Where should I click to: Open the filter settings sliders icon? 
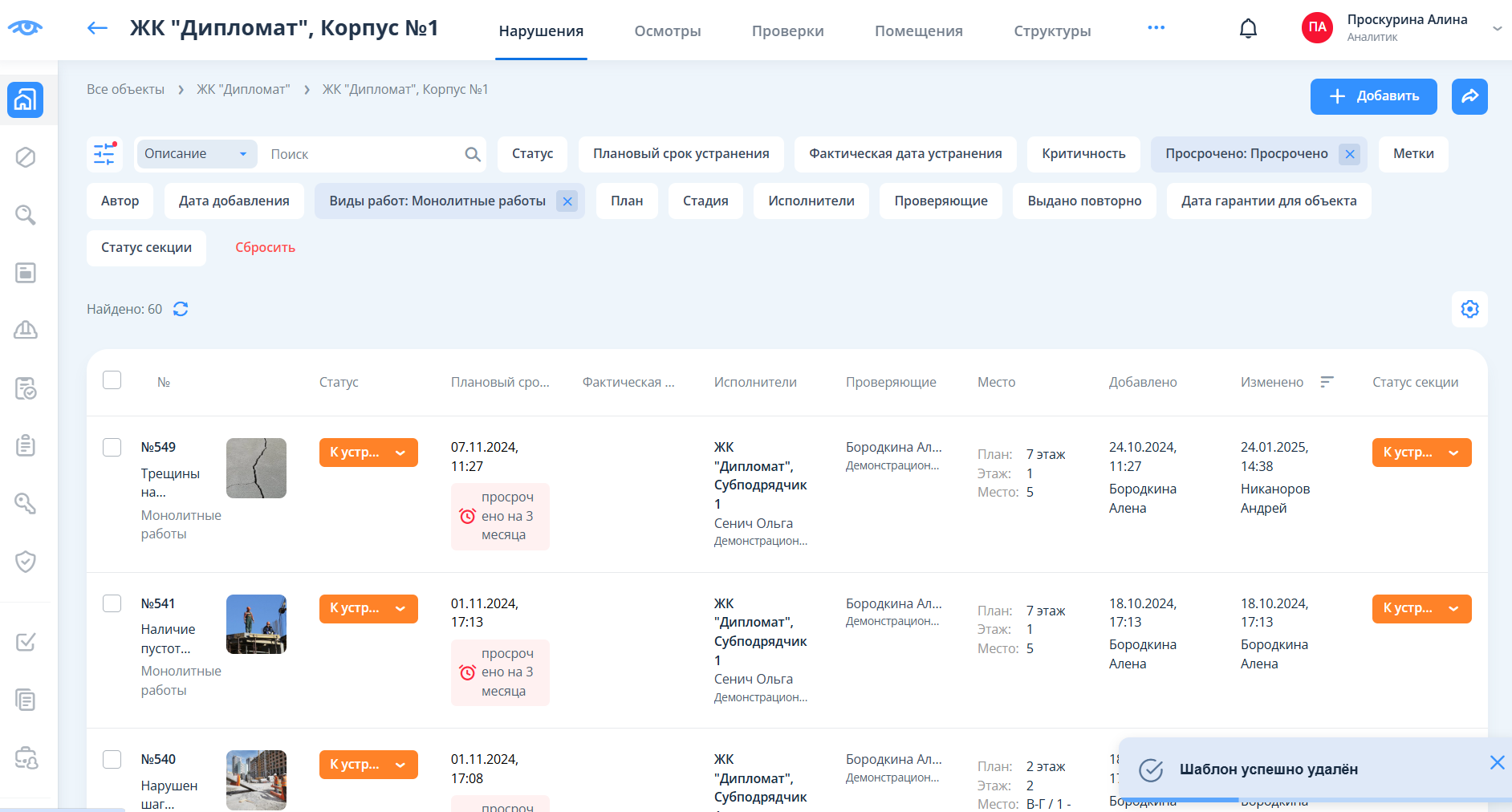point(104,154)
